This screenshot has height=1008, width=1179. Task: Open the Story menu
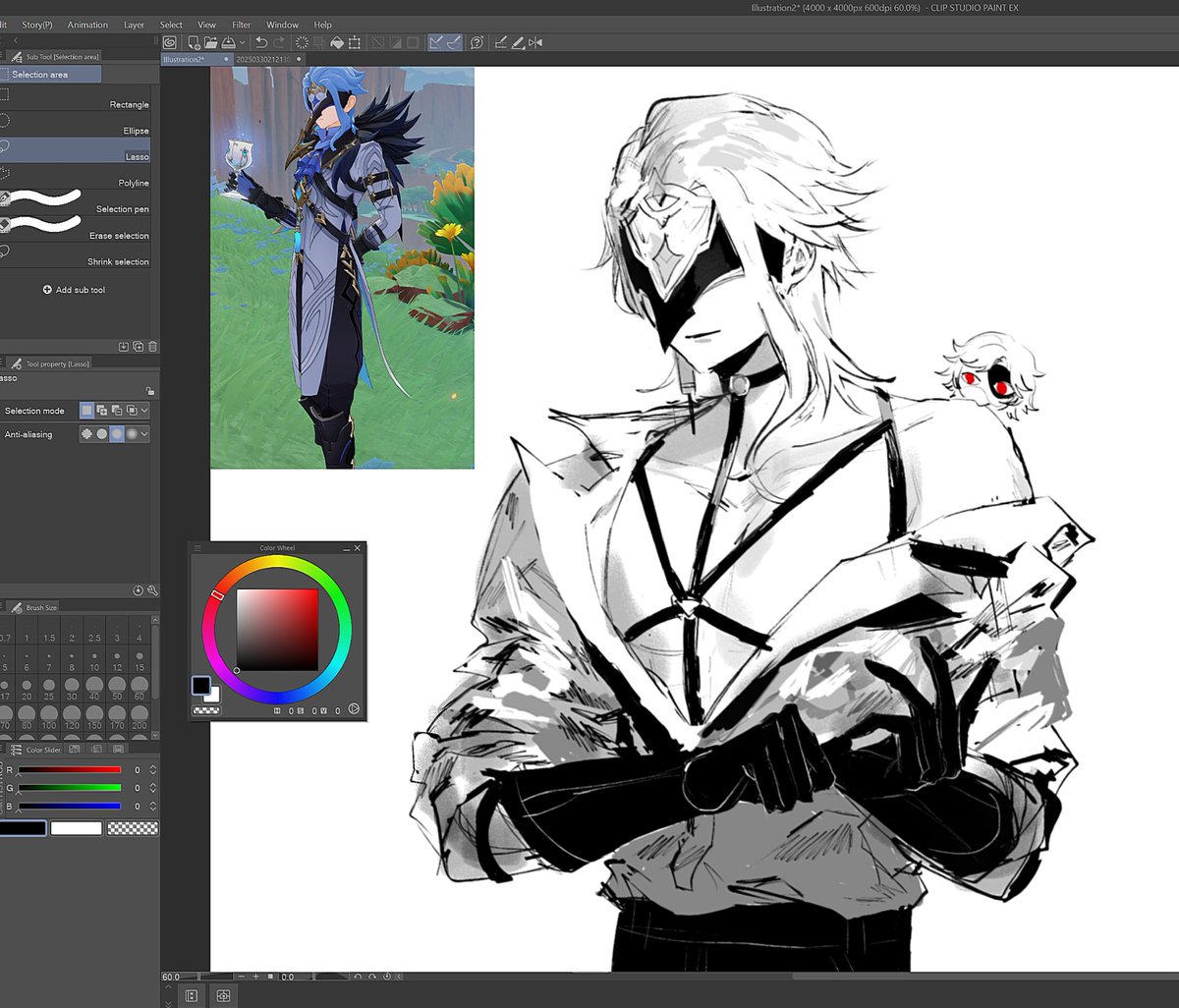[37, 25]
